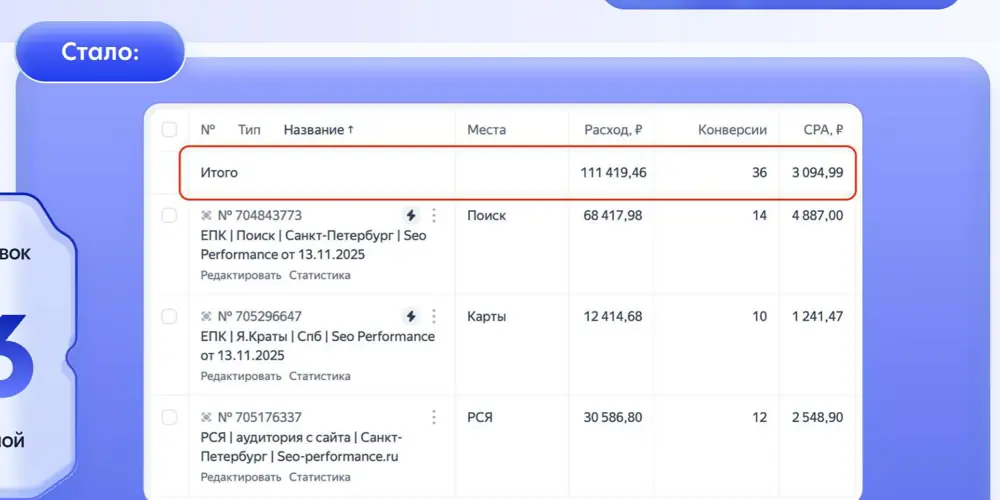
Task: Click lightning icon for campaign 705296647
Action: (411, 316)
